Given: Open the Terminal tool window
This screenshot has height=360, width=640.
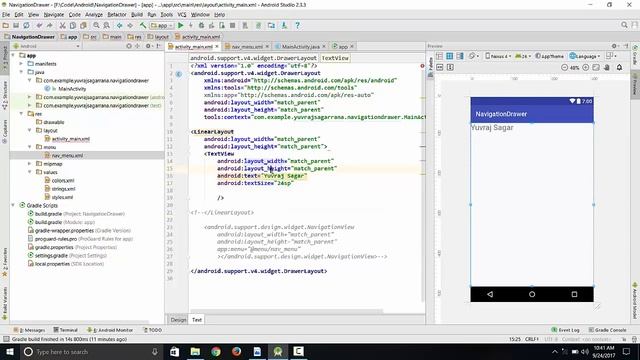Looking at the screenshot, I should click(65, 330).
